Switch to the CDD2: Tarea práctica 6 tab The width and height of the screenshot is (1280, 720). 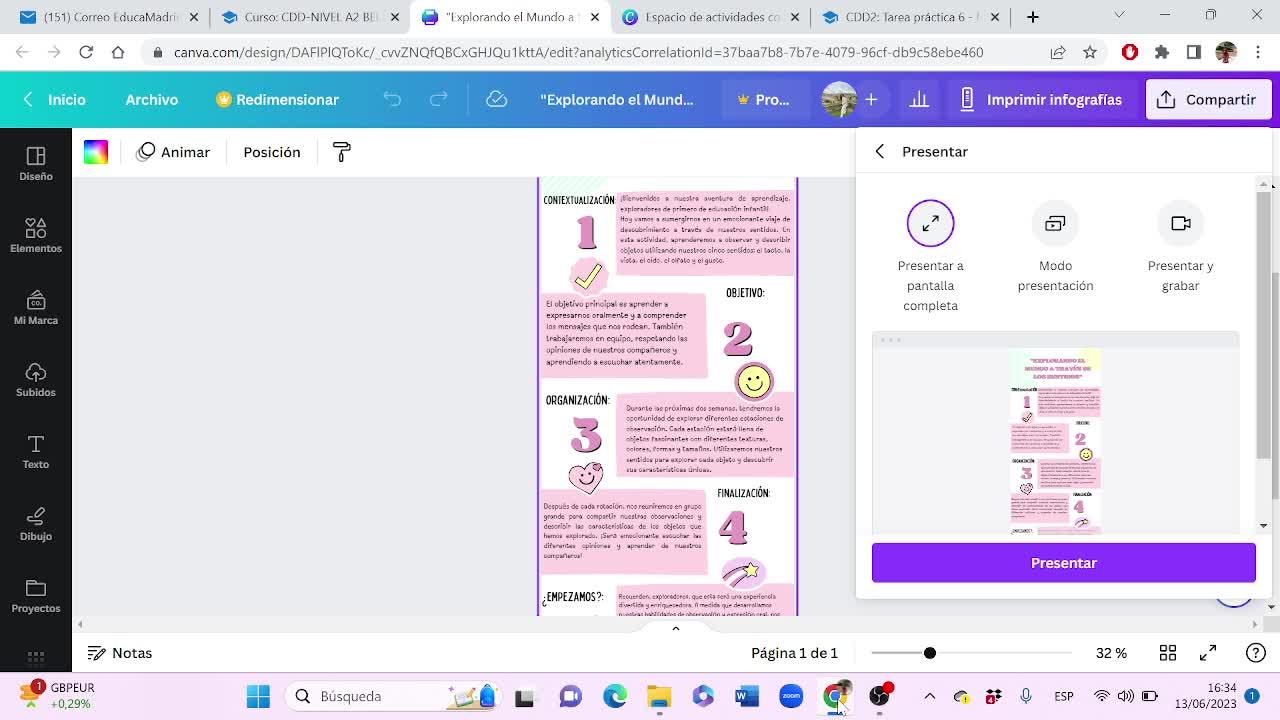[x=910, y=17]
